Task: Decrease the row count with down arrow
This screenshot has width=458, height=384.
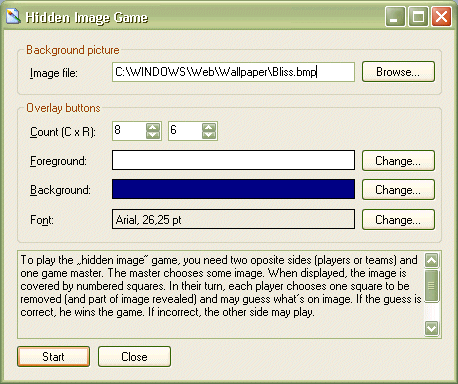Action: coord(209,135)
